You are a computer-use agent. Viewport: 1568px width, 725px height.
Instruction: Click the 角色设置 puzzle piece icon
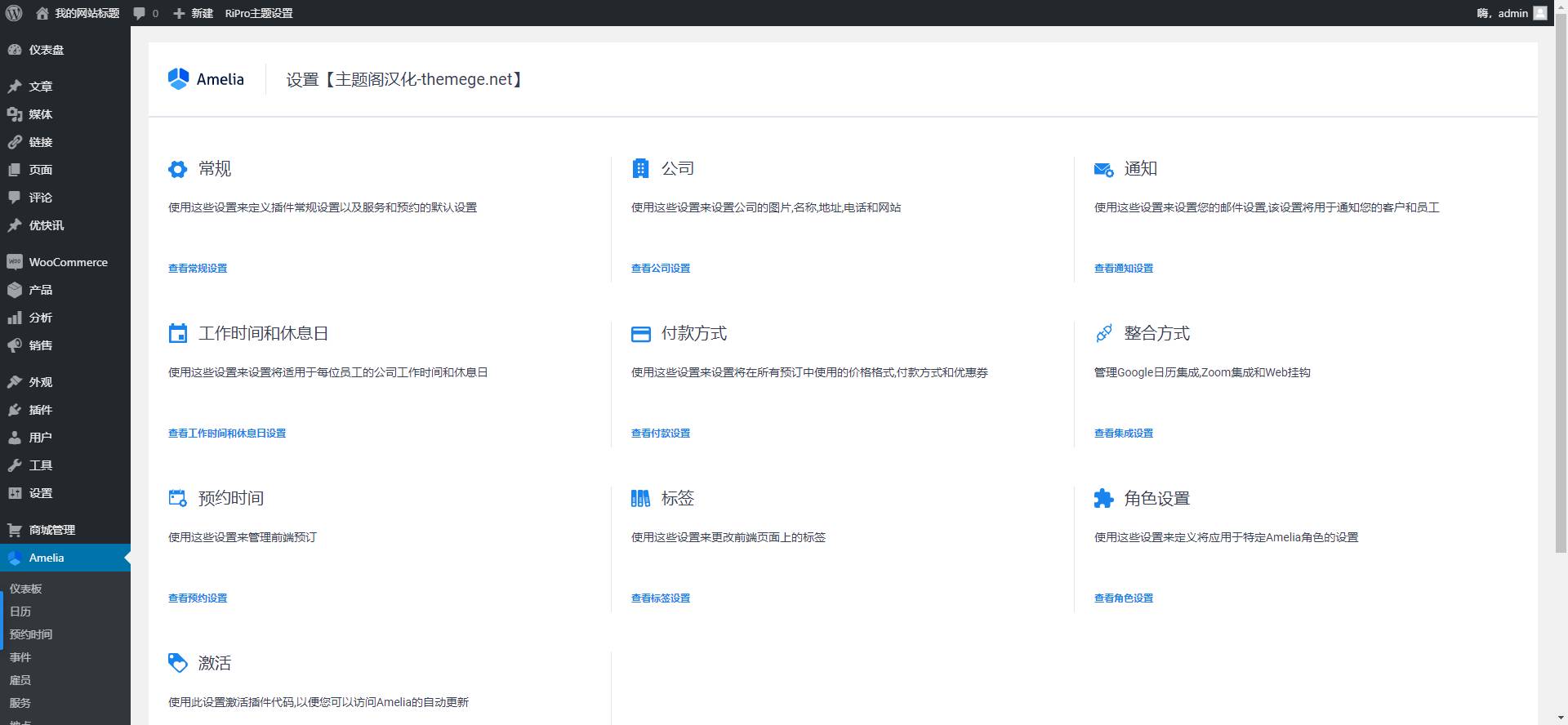click(1103, 498)
